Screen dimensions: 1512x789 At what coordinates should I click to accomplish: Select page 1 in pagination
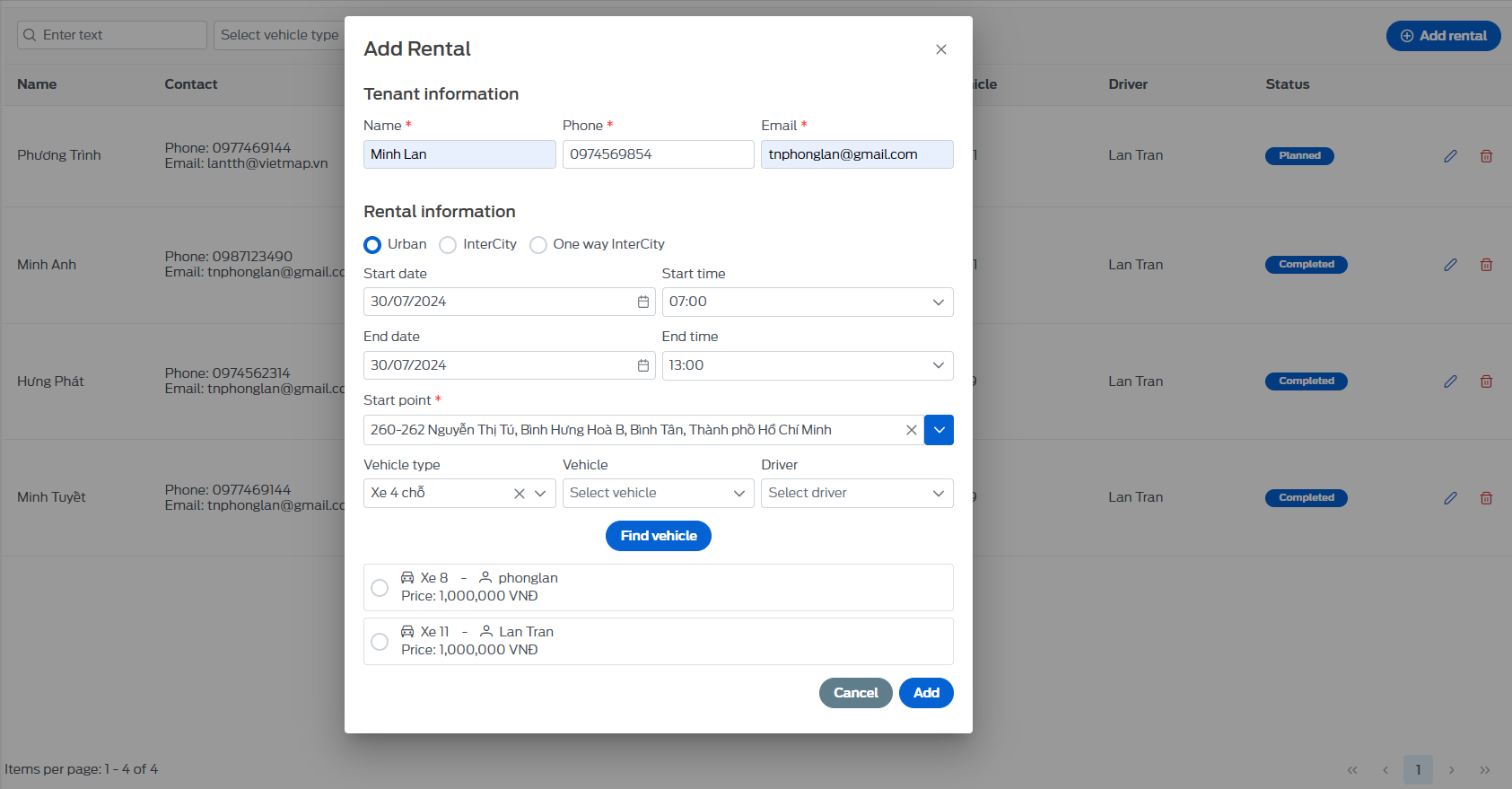pyautogui.click(x=1418, y=770)
